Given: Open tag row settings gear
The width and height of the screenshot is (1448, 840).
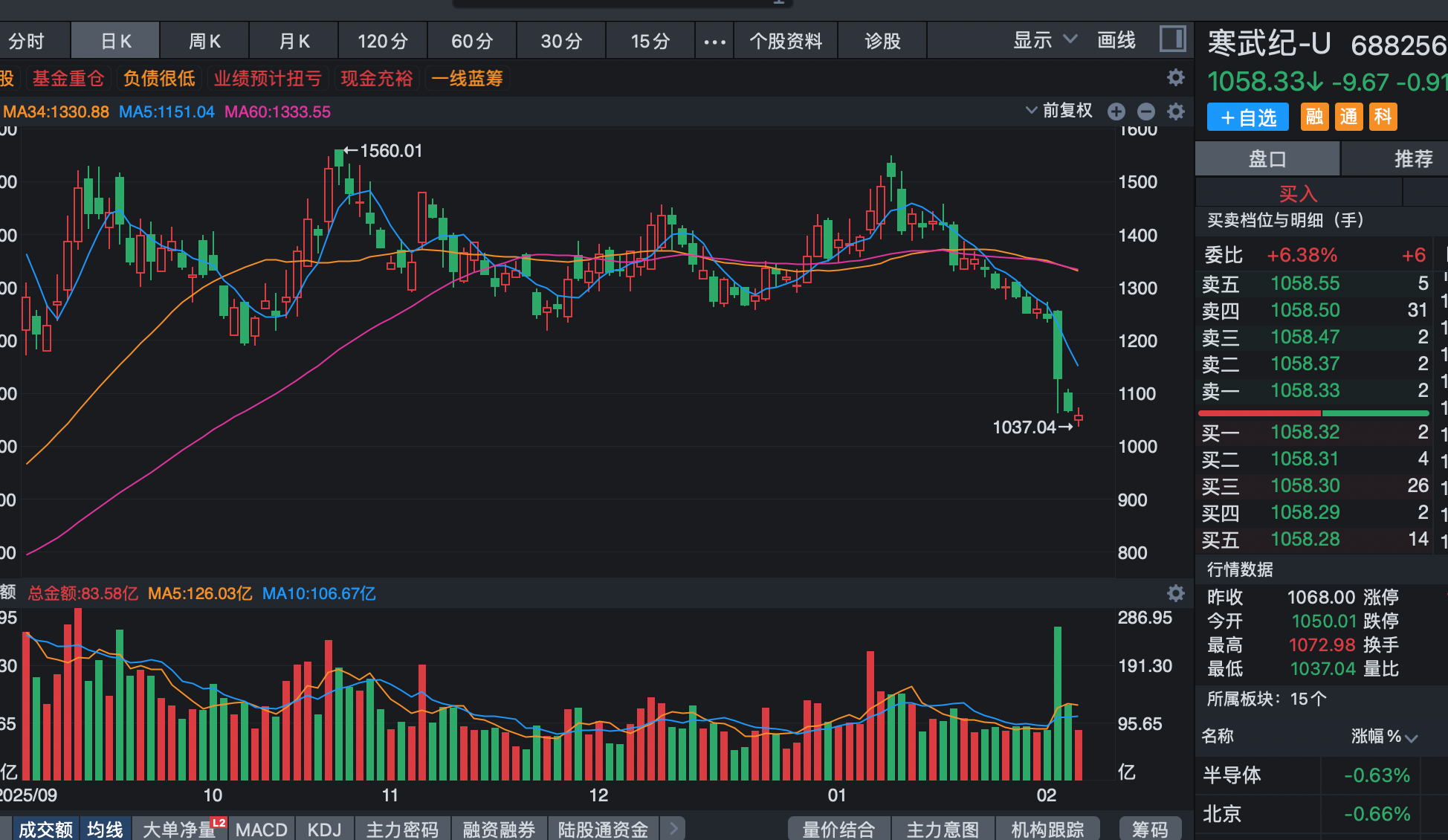Looking at the screenshot, I should click(1175, 77).
